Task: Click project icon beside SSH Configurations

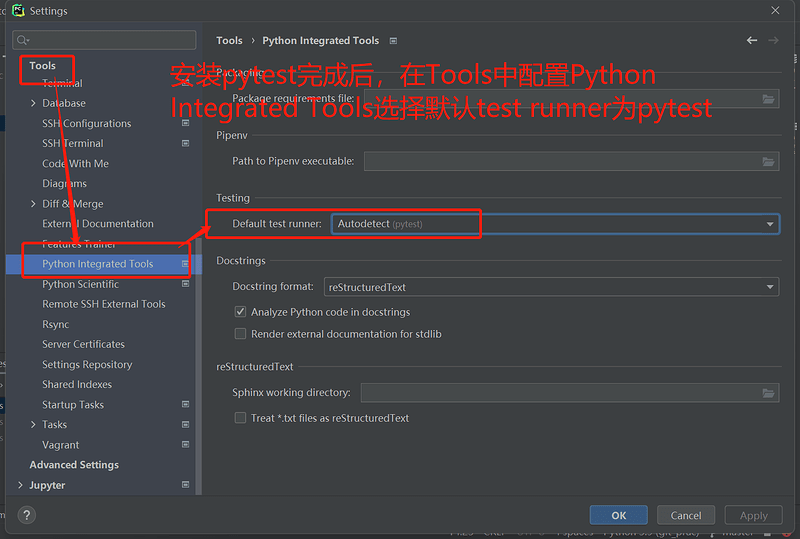Action: click(186, 123)
